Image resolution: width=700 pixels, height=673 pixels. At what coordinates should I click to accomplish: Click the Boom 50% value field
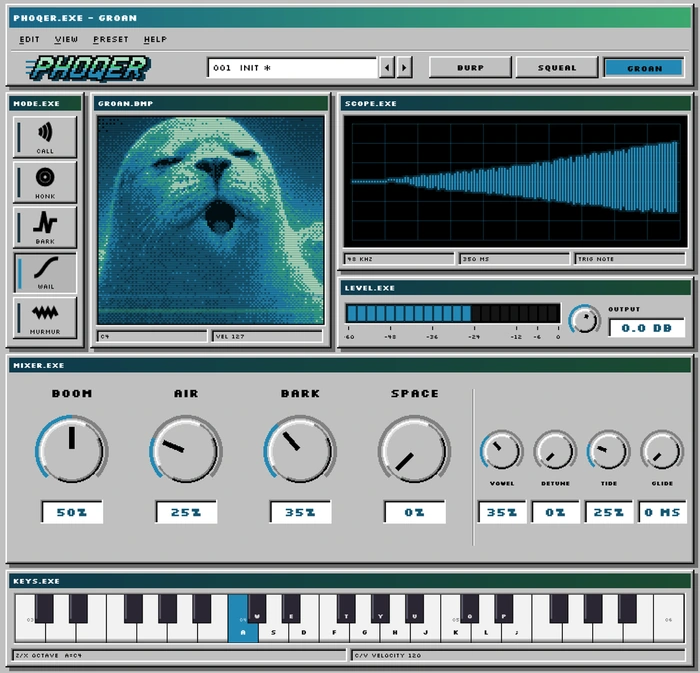tap(72, 512)
